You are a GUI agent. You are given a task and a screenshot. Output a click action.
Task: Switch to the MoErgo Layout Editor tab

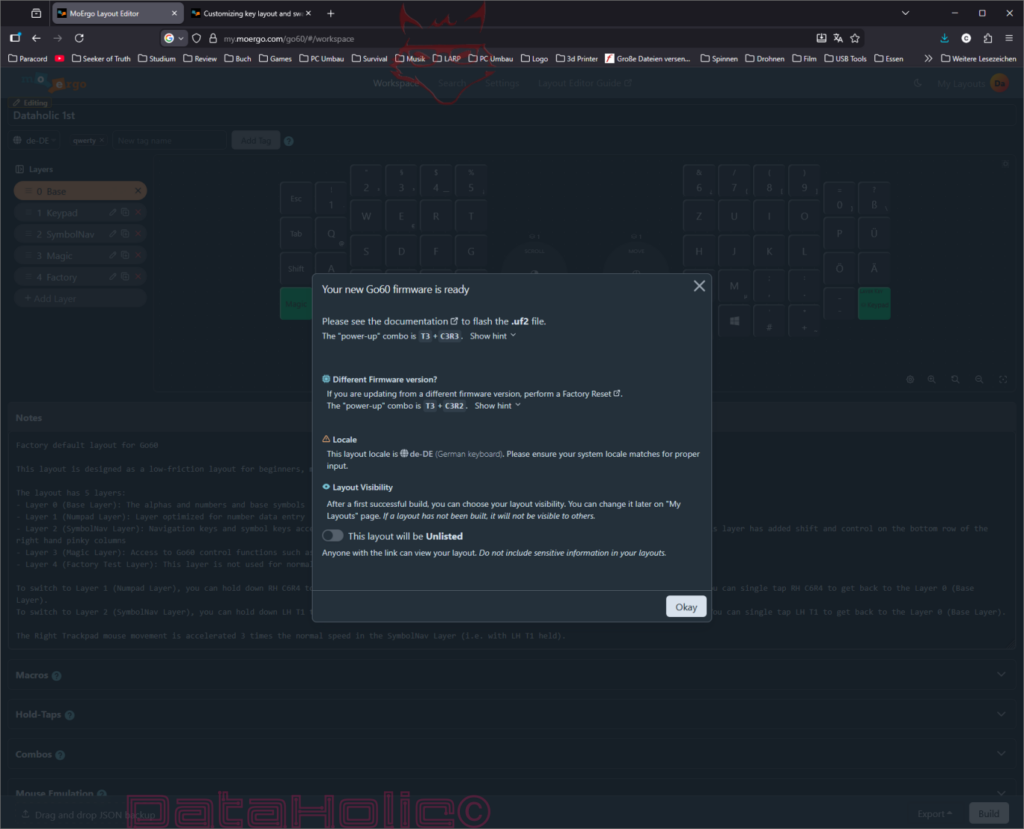(116, 14)
